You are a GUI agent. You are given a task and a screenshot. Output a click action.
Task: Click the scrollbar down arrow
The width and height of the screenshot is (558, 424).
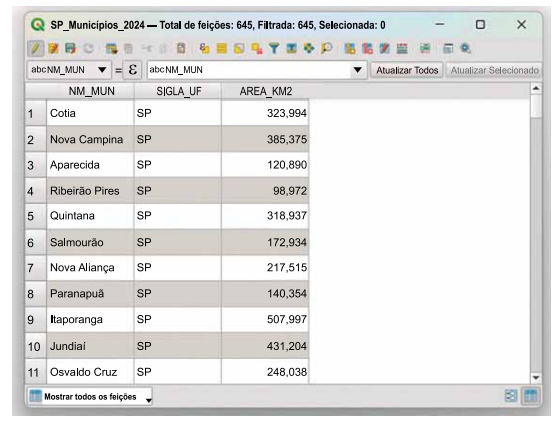tap(536, 377)
